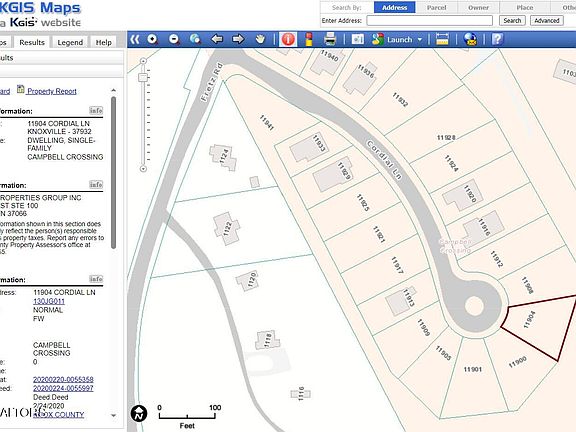Activate the red identify info tool
576x432 pixels.
[288, 39]
